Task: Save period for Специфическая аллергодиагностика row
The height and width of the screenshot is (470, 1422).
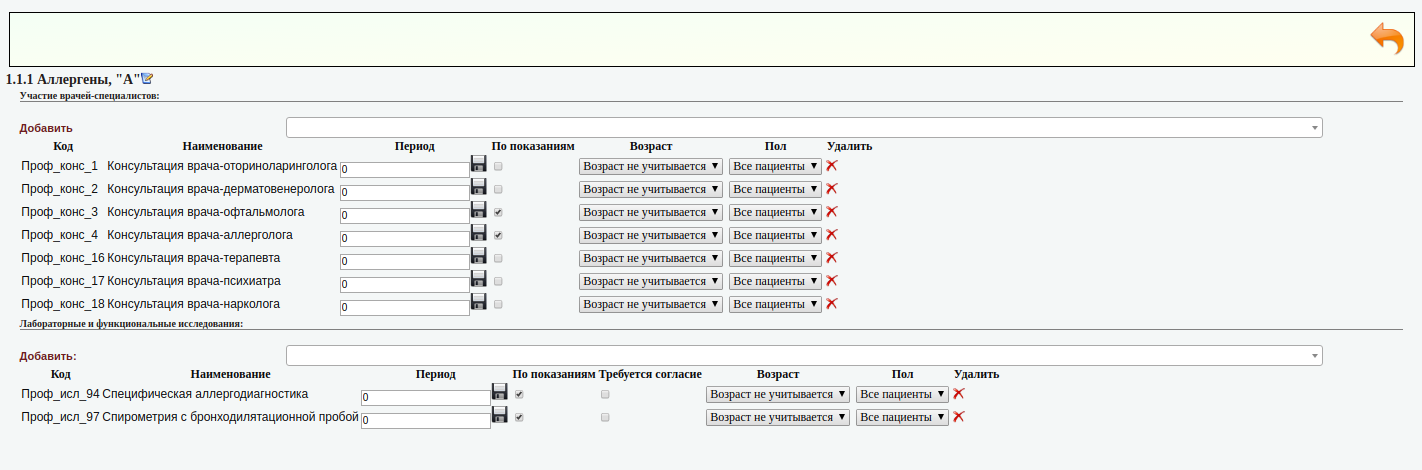Action: (499, 392)
